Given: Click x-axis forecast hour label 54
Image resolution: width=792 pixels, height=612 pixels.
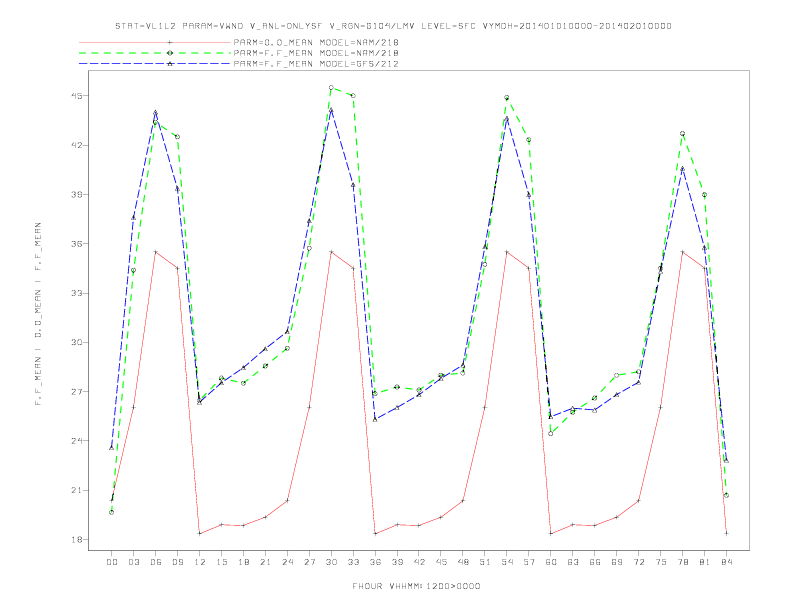Looking at the screenshot, I should coord(507,562).
